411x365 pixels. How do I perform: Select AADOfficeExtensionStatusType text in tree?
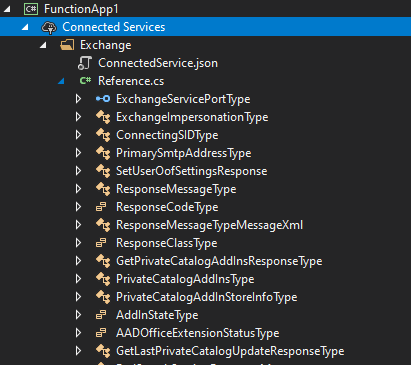(x=198, y=333)
